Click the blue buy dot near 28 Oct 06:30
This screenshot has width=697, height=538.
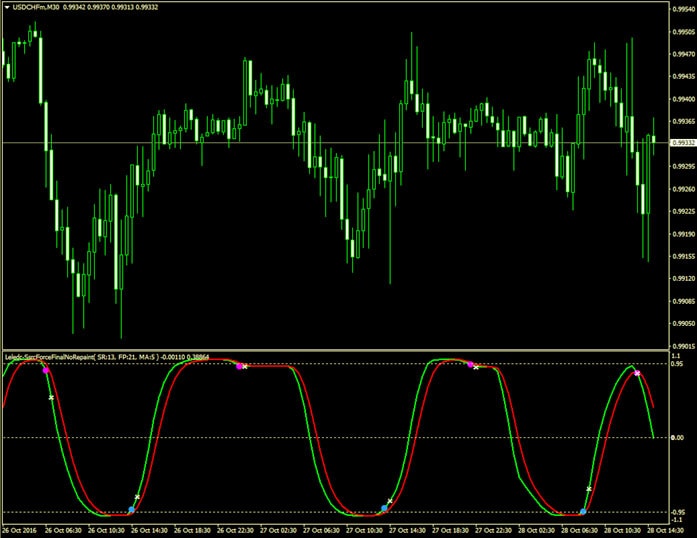point(583,511)
